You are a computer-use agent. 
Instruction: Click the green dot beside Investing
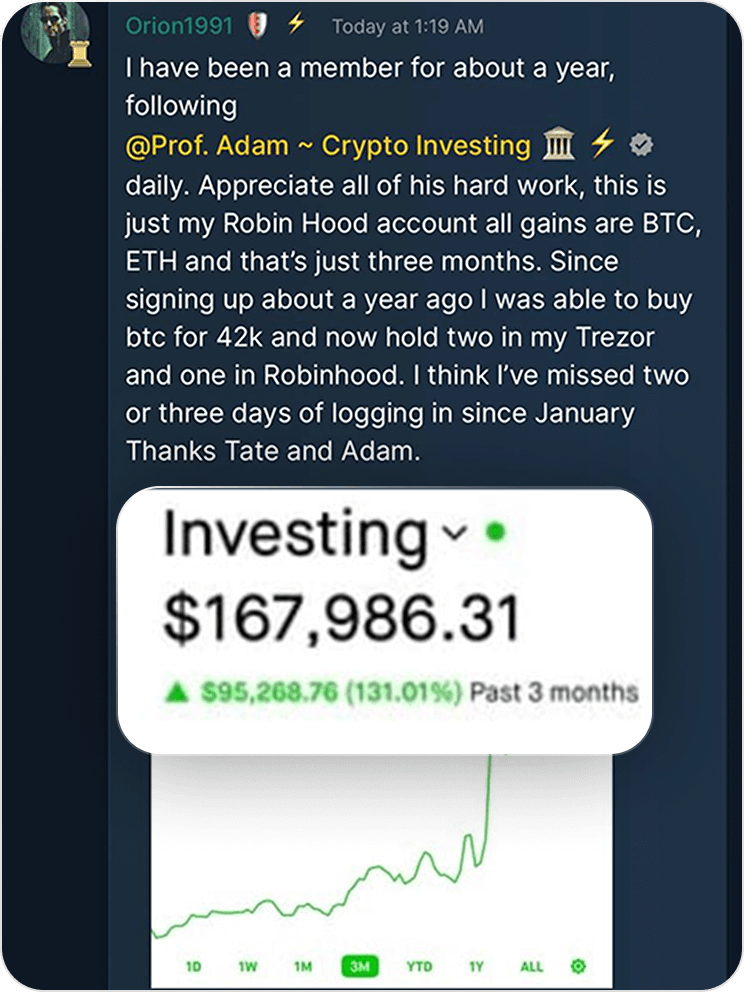coord(493,534)
